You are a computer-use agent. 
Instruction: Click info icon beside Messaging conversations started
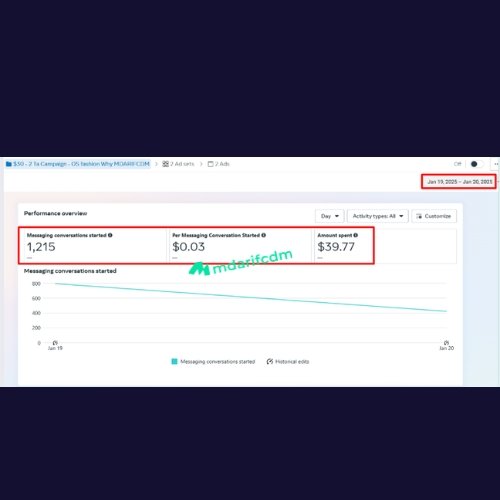click(x=110, y=235)
